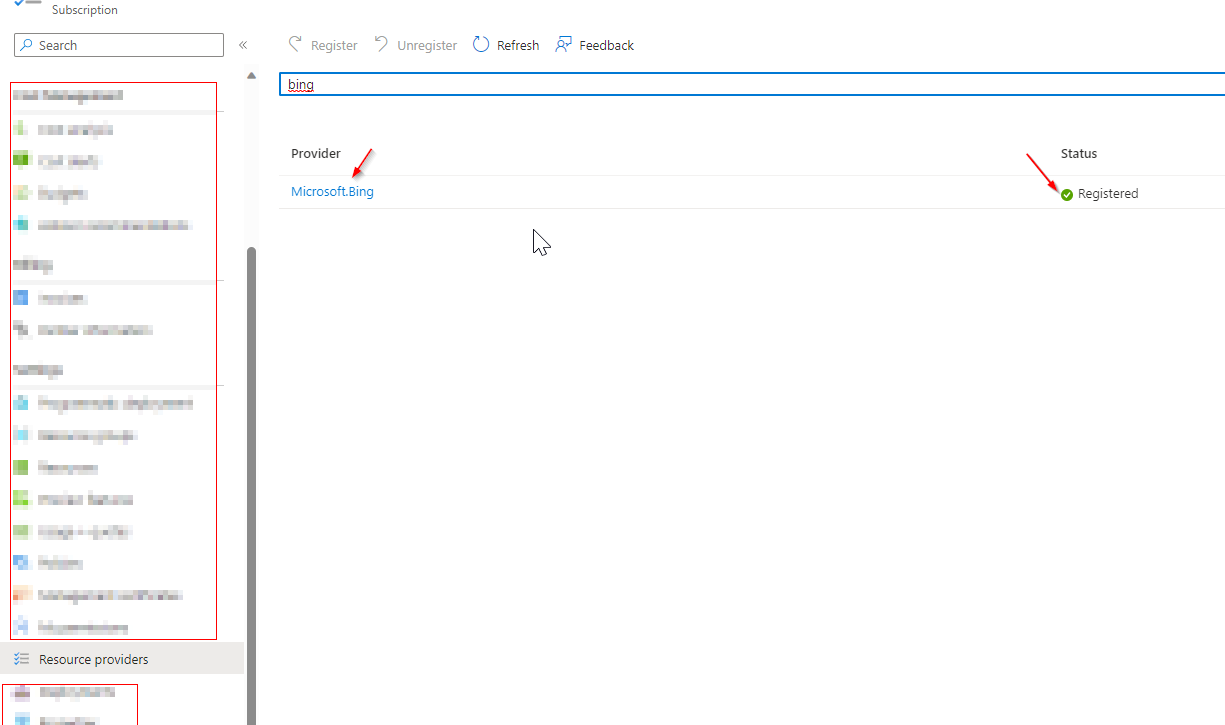This screenshot has width=1225, height=725.
Task: Click the Unregister command
Action: pyautogui.click(x=416, y=45)
